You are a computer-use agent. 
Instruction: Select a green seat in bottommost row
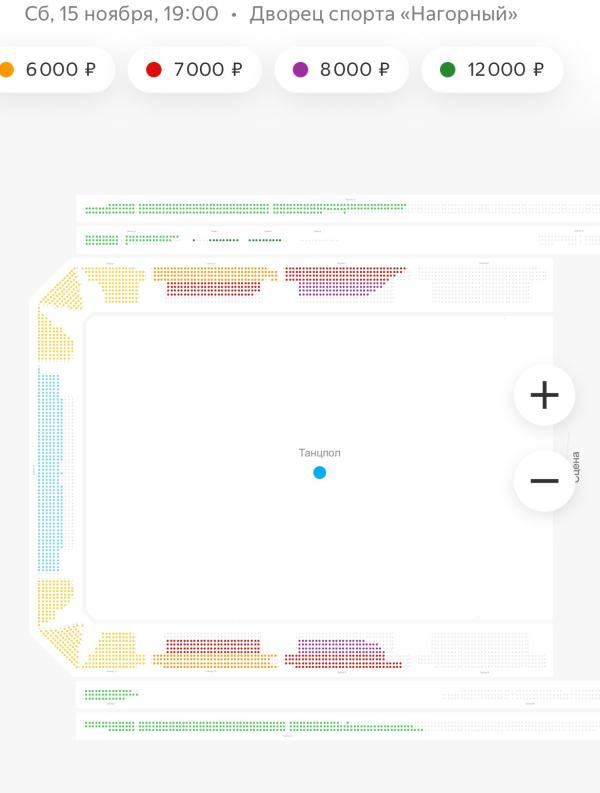coord(200,725)
